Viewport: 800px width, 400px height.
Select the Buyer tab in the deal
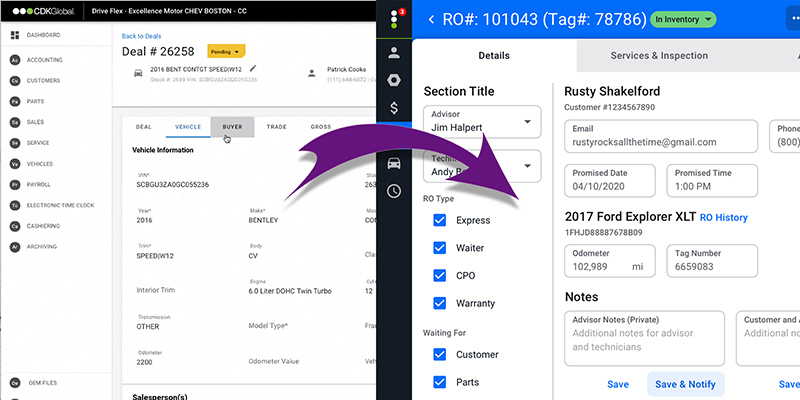pos(232,127)
